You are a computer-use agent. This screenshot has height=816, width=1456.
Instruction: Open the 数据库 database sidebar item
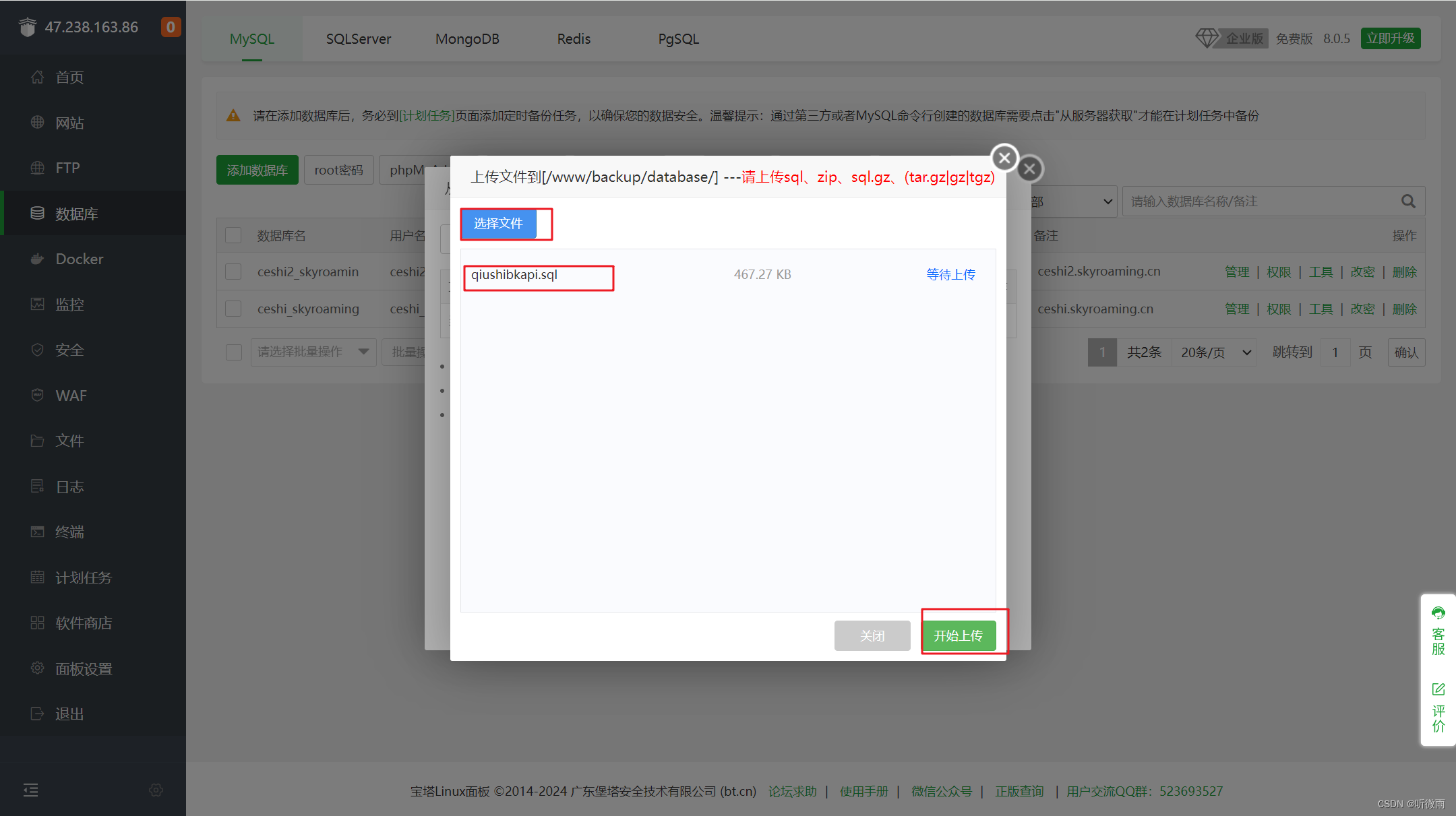click(x=93, y=214)
